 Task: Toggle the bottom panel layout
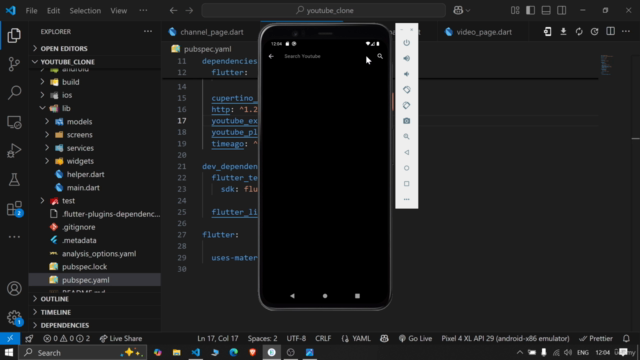click(x=546, y=11)
